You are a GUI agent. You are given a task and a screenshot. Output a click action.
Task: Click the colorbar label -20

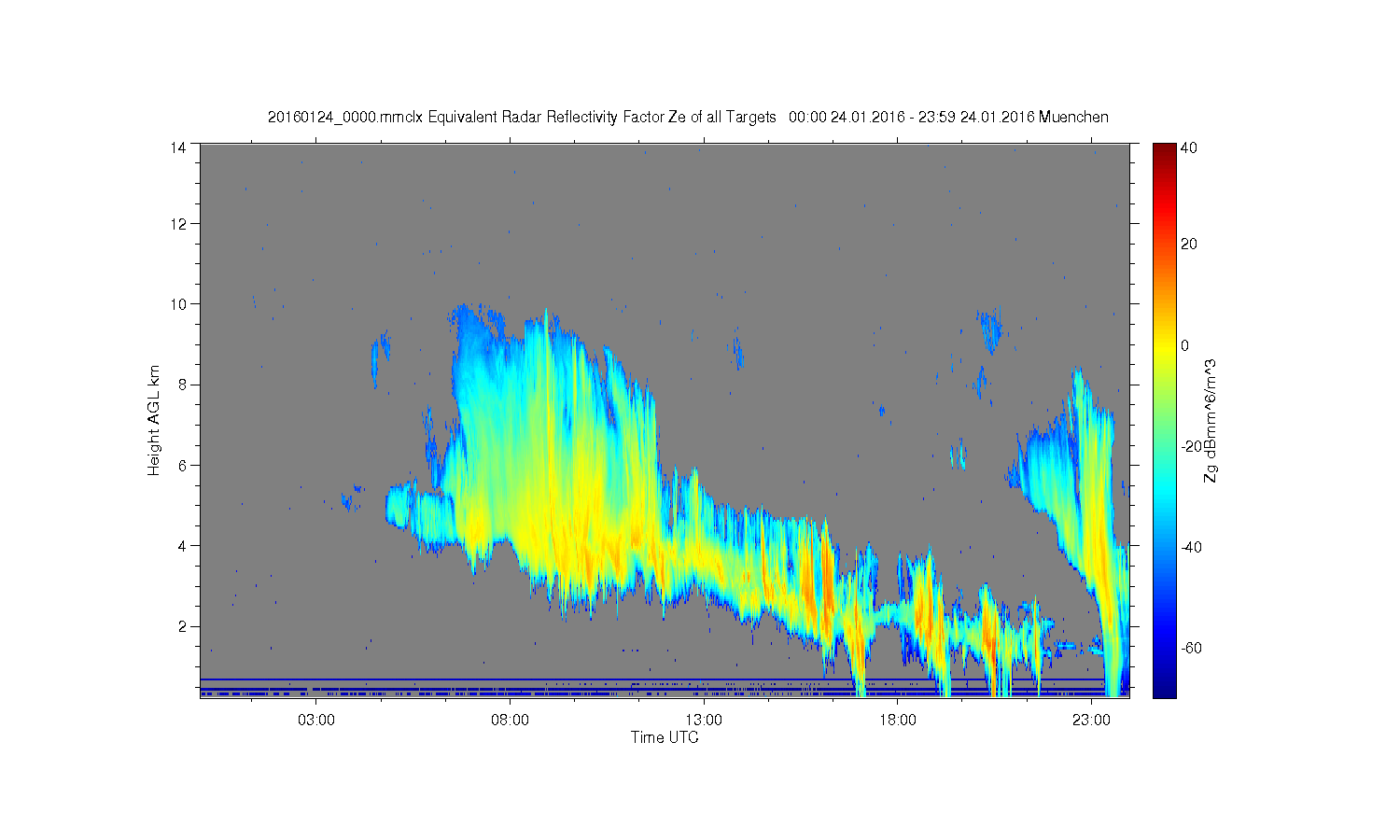(x=1190, y=446)
